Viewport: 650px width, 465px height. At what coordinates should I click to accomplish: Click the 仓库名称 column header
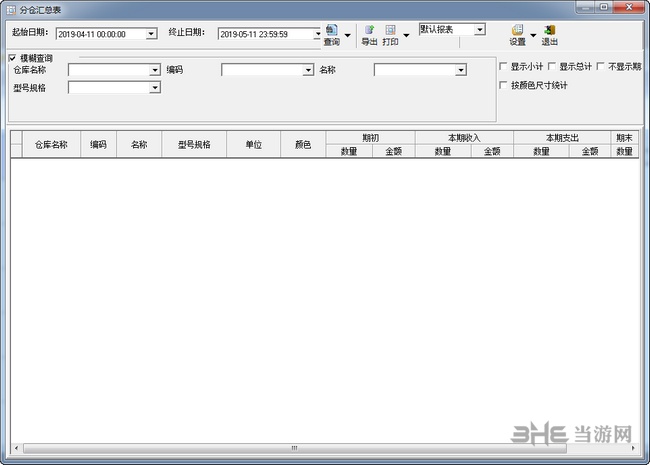pyautogui.click(x=51, y=144)
